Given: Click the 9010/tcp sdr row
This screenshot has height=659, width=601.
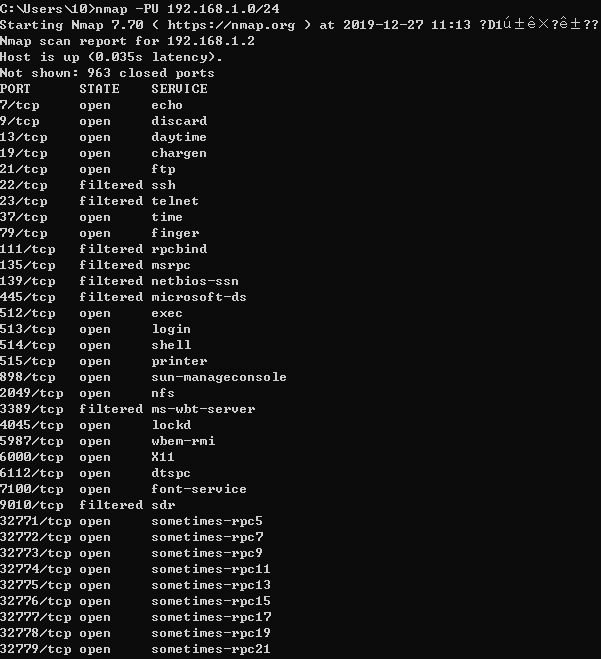Looking at the screenshot, I should pos(88,505).
